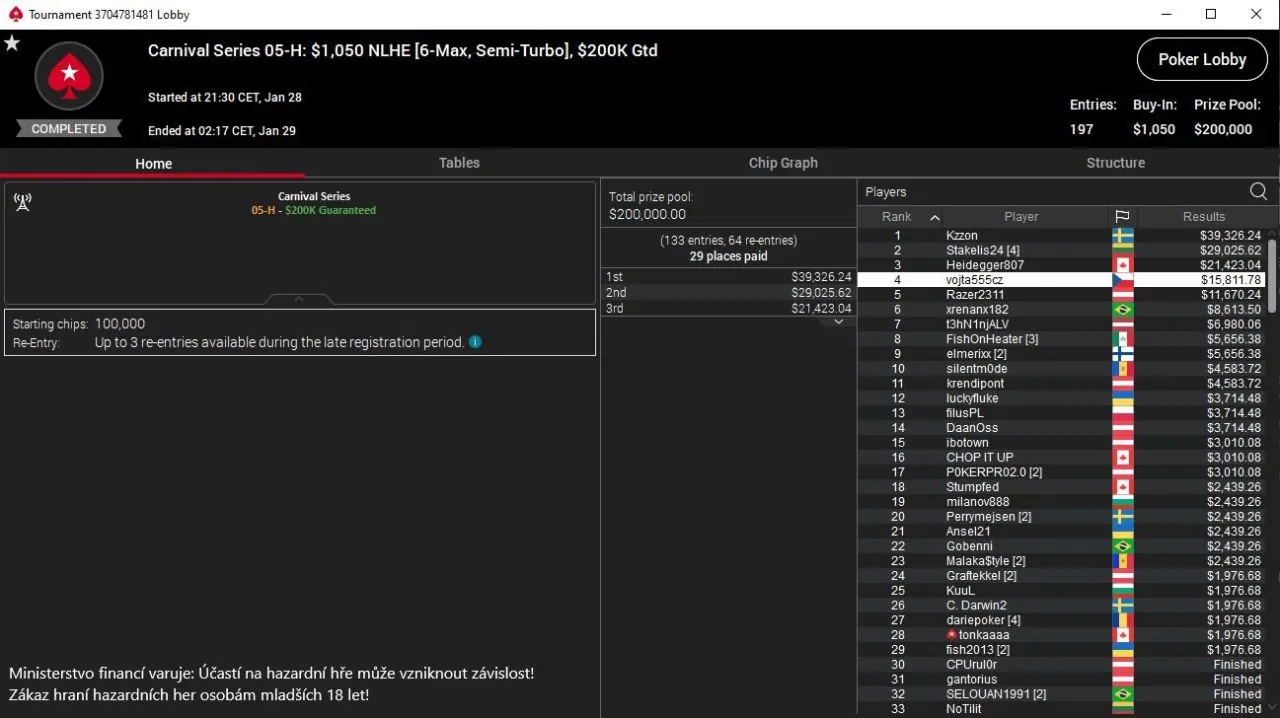Click the COMPLETED status badge
The image size is (1280, 718).
click(68, 128)
